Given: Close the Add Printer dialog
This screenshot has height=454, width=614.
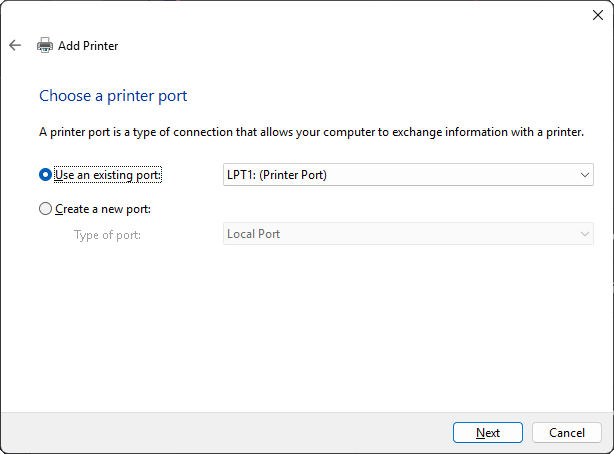Looking at the screenshot, I should click(x=598, y=15).
